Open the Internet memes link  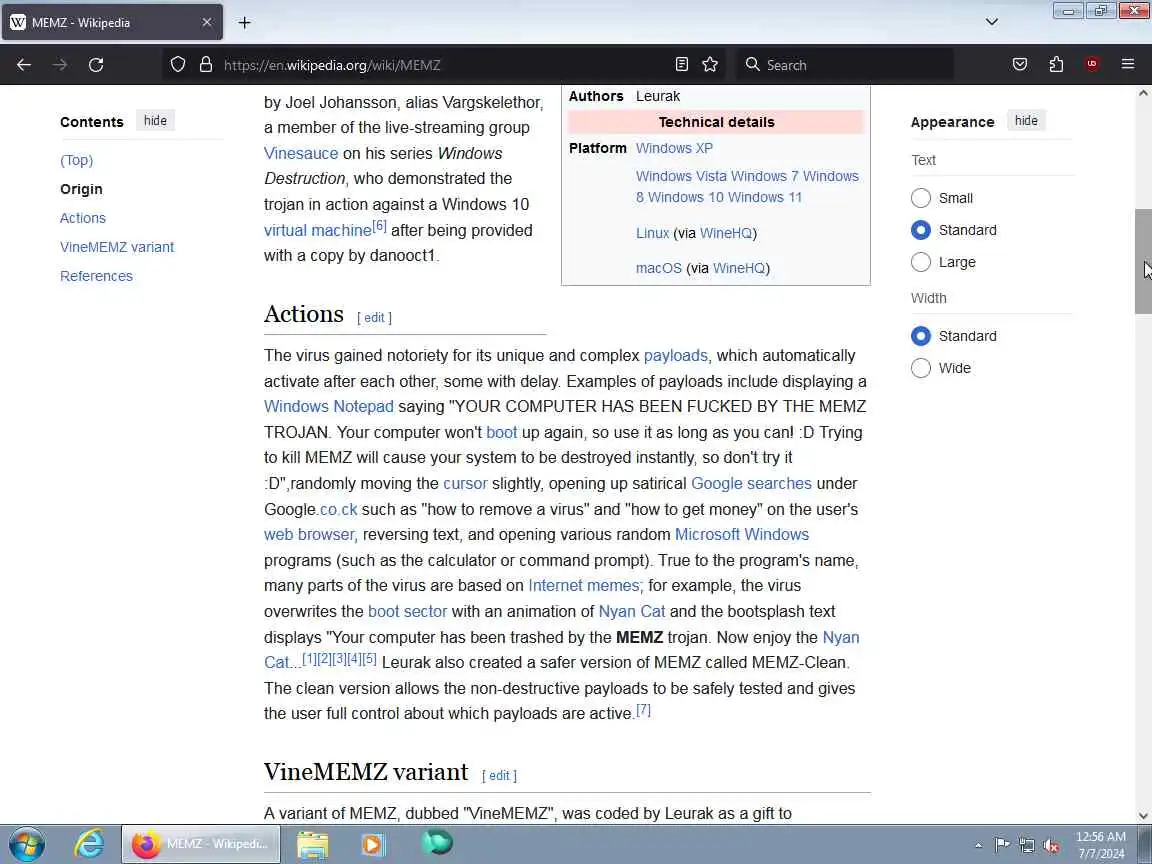(x=585, y=586)
